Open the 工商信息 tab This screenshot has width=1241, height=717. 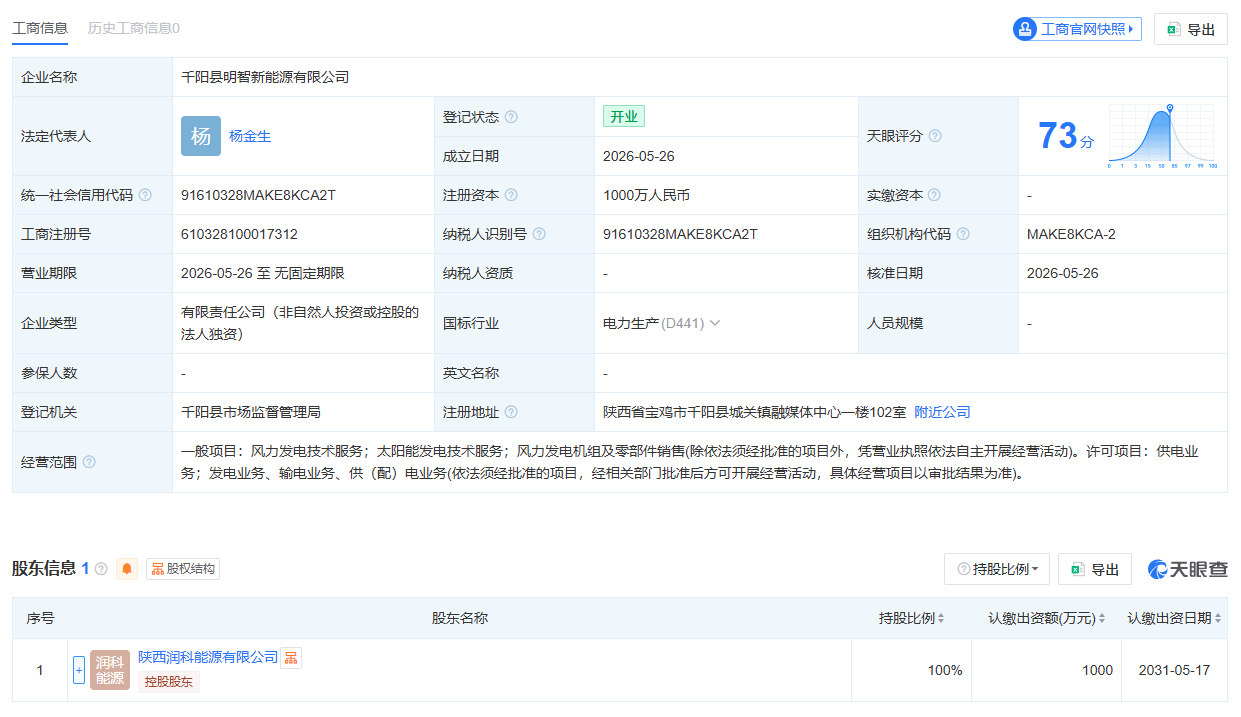(40, 28)
